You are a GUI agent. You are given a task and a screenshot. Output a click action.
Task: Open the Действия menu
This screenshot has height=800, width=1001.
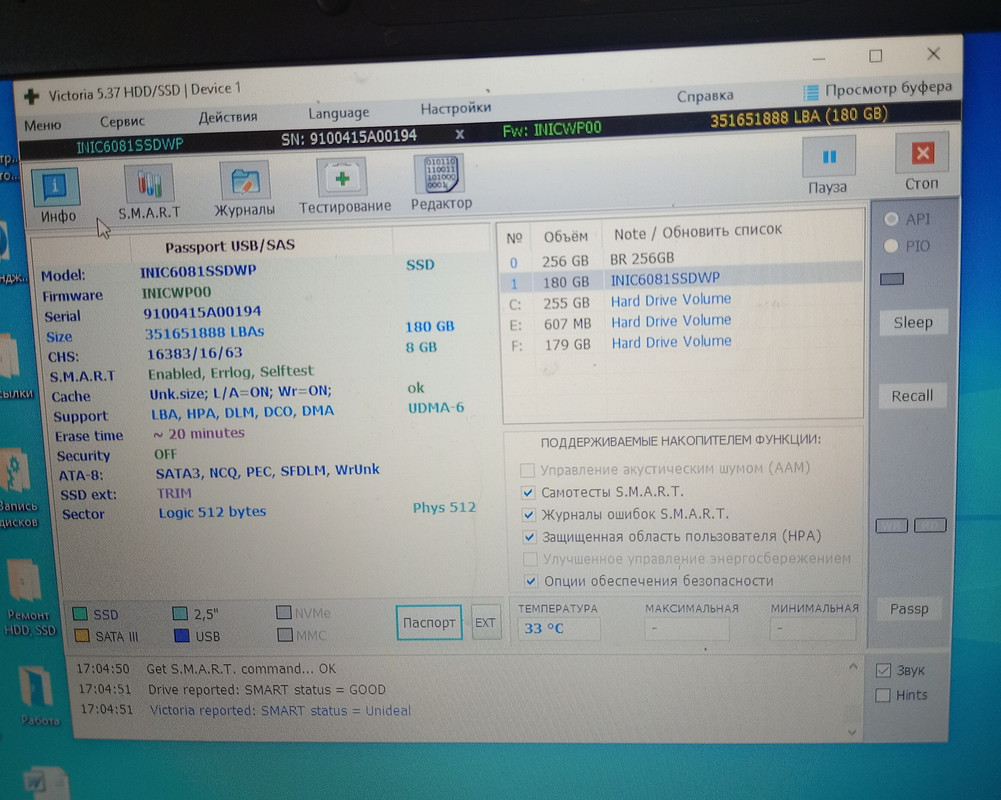(x=227, y=117)
